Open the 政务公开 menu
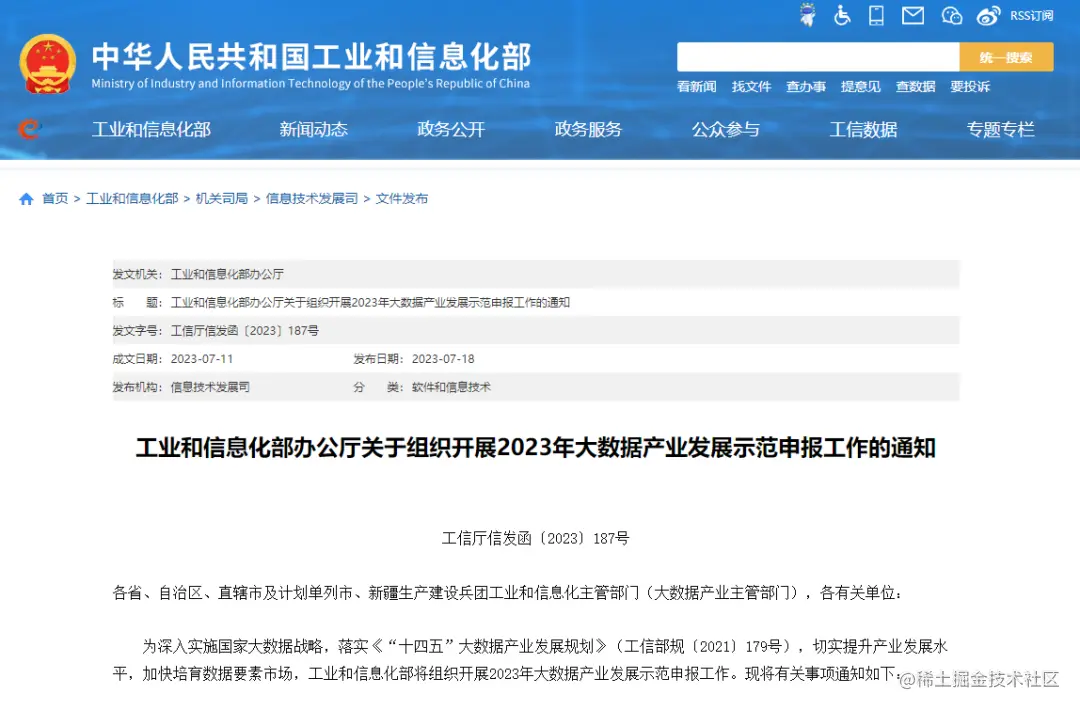The height and width of the screenshot is (710, 1080). coord(451,129)
